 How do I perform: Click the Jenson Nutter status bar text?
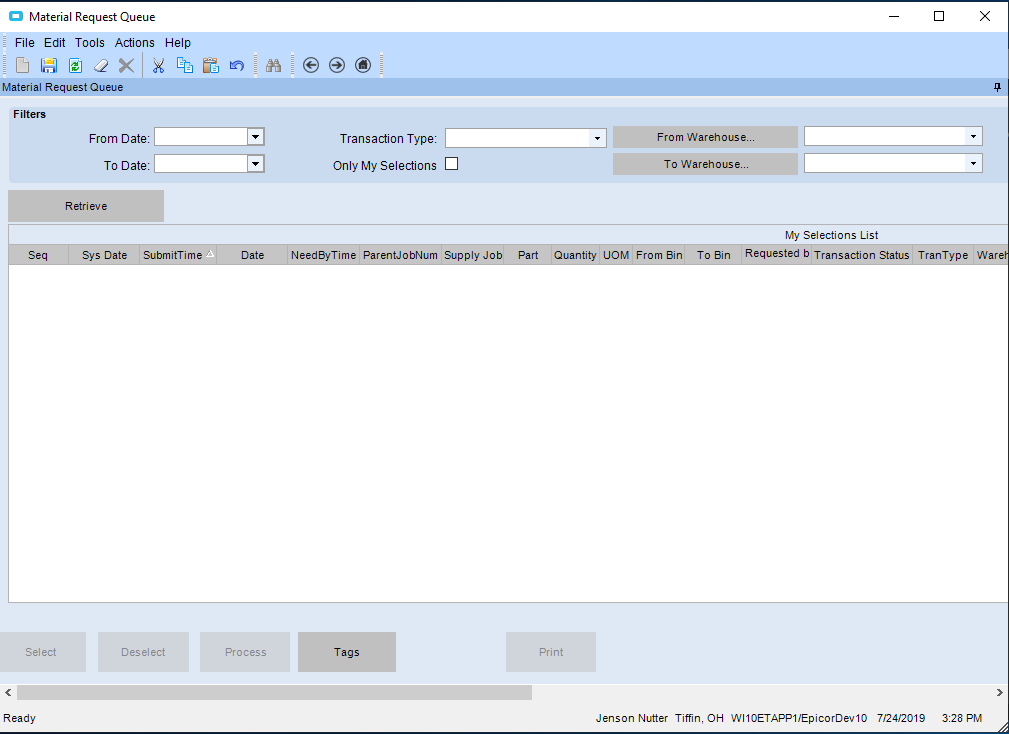point(632,718)
